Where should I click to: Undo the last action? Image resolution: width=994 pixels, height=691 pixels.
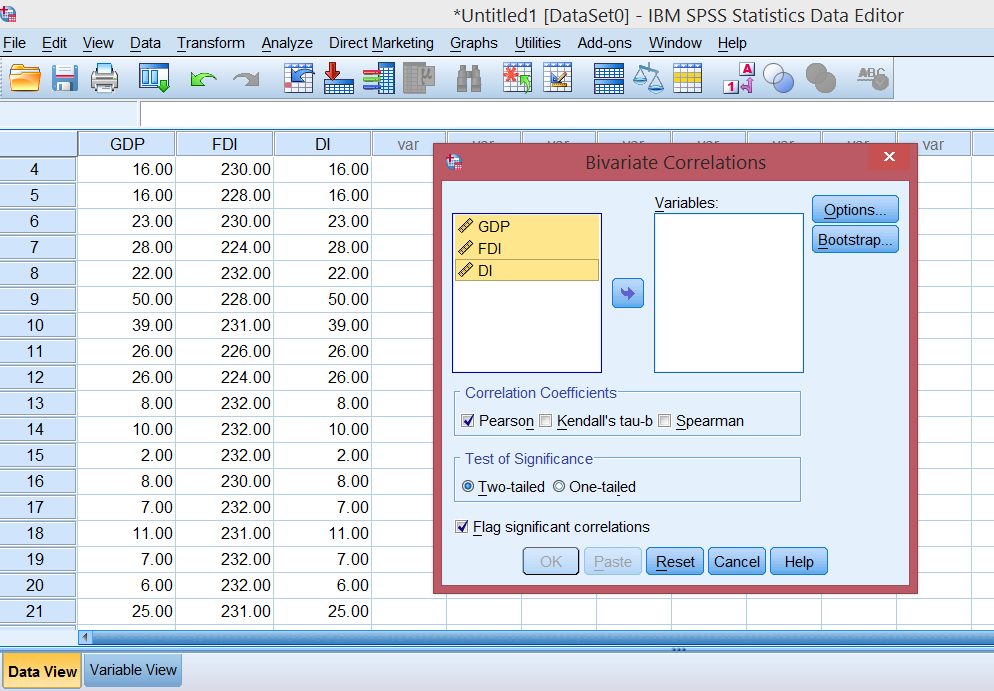[203, 80]
